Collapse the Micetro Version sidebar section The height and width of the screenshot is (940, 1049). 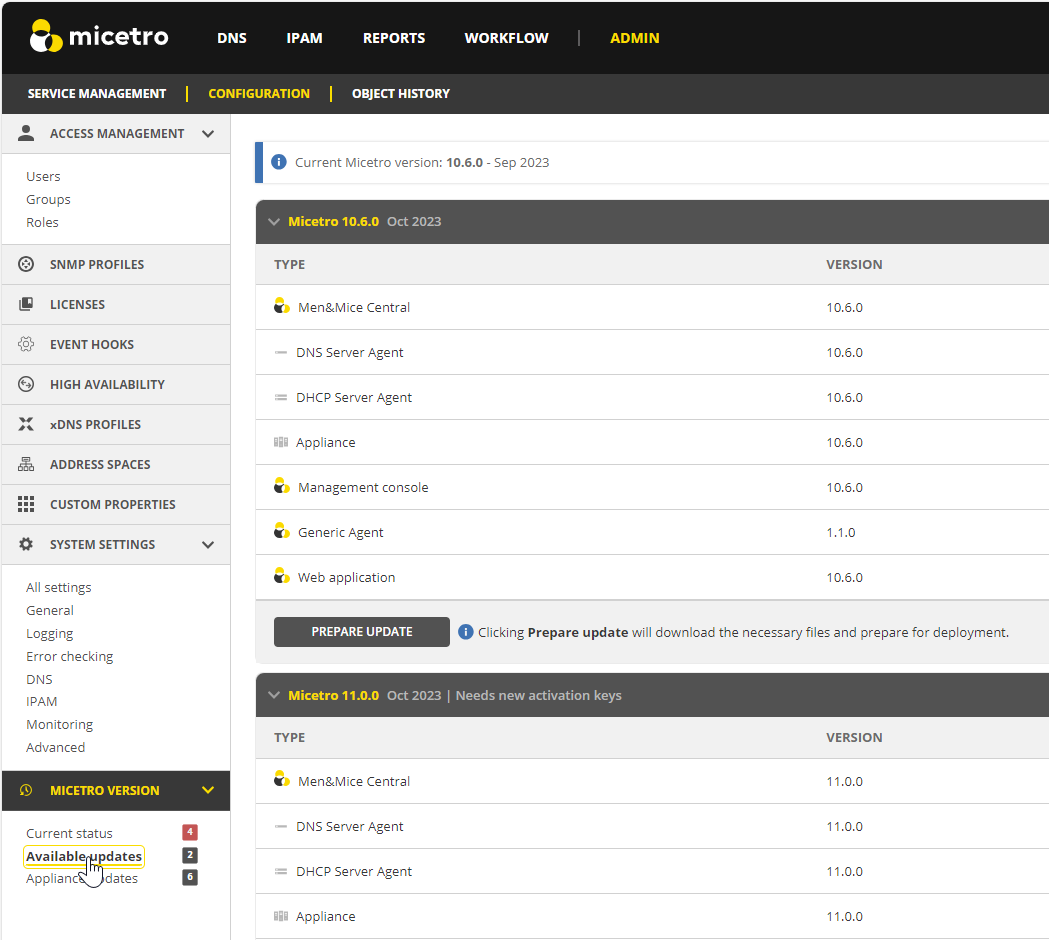point(208,790)
